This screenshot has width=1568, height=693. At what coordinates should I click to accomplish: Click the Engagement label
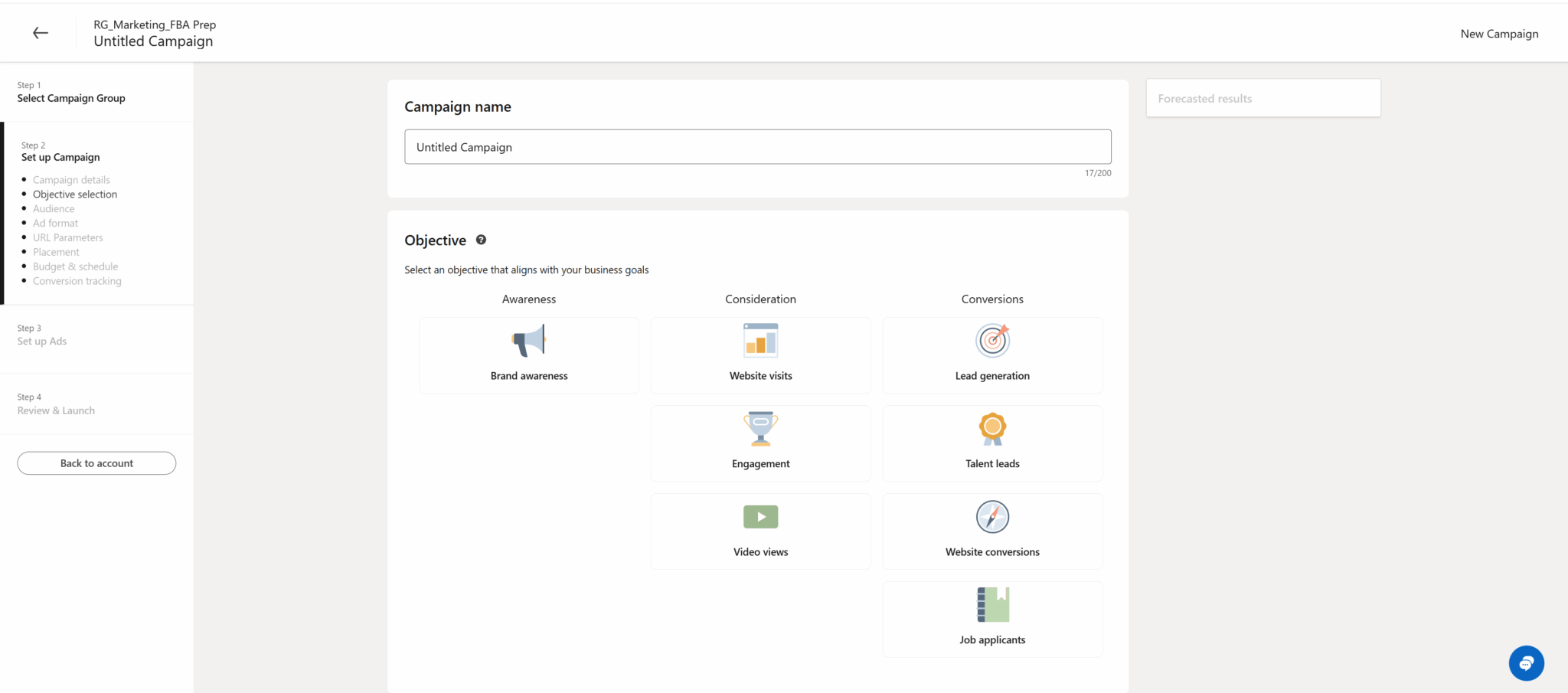(761, 464)
